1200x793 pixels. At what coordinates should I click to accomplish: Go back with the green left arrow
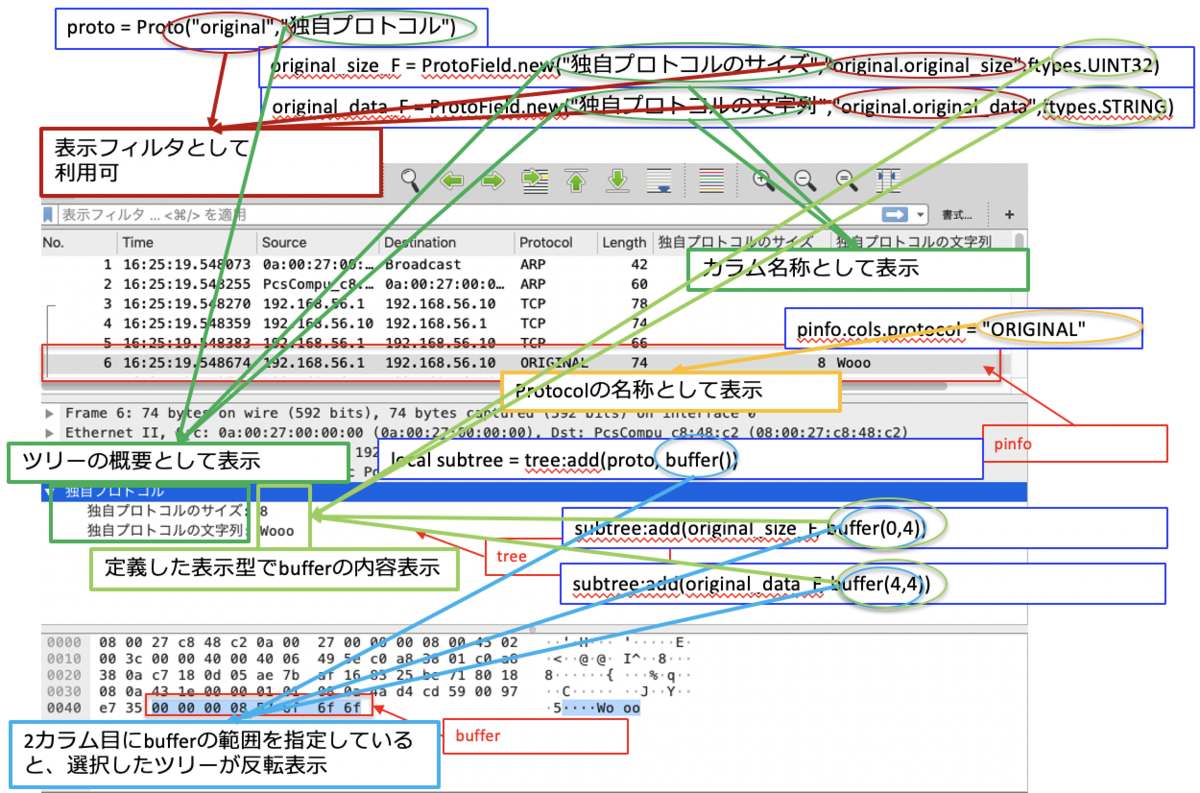[453, 181]
